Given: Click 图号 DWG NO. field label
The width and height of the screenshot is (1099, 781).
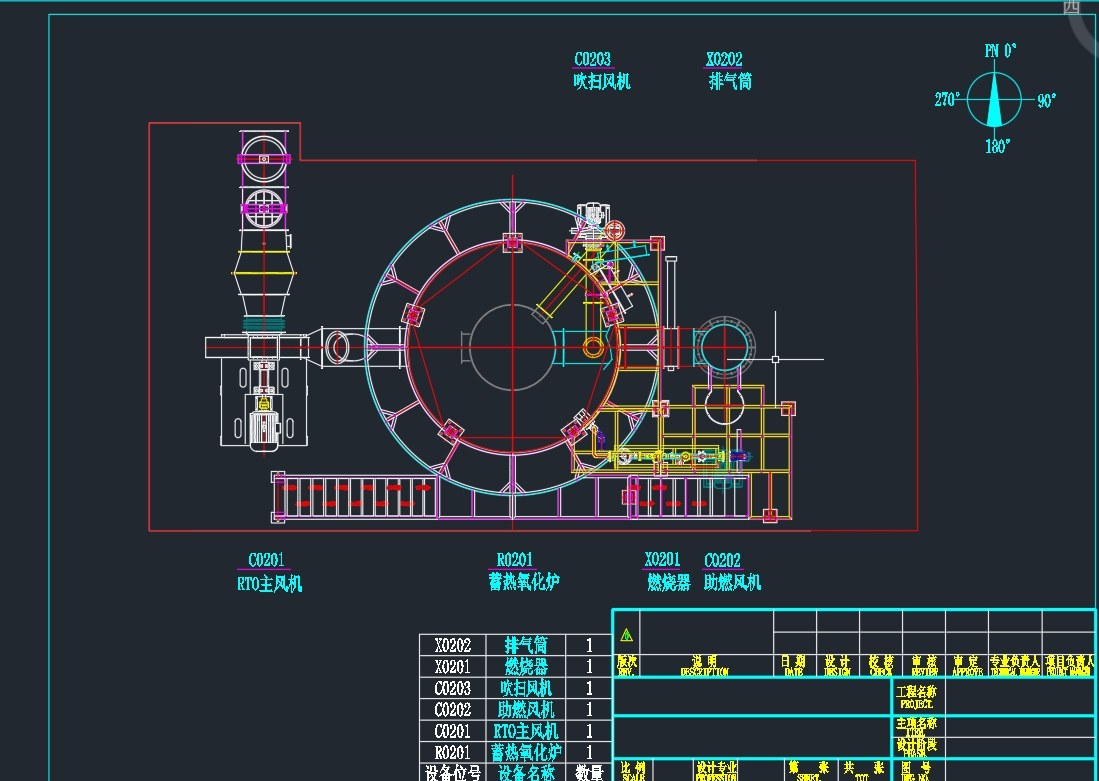Looking at the screenshot, I should [916, 771].
